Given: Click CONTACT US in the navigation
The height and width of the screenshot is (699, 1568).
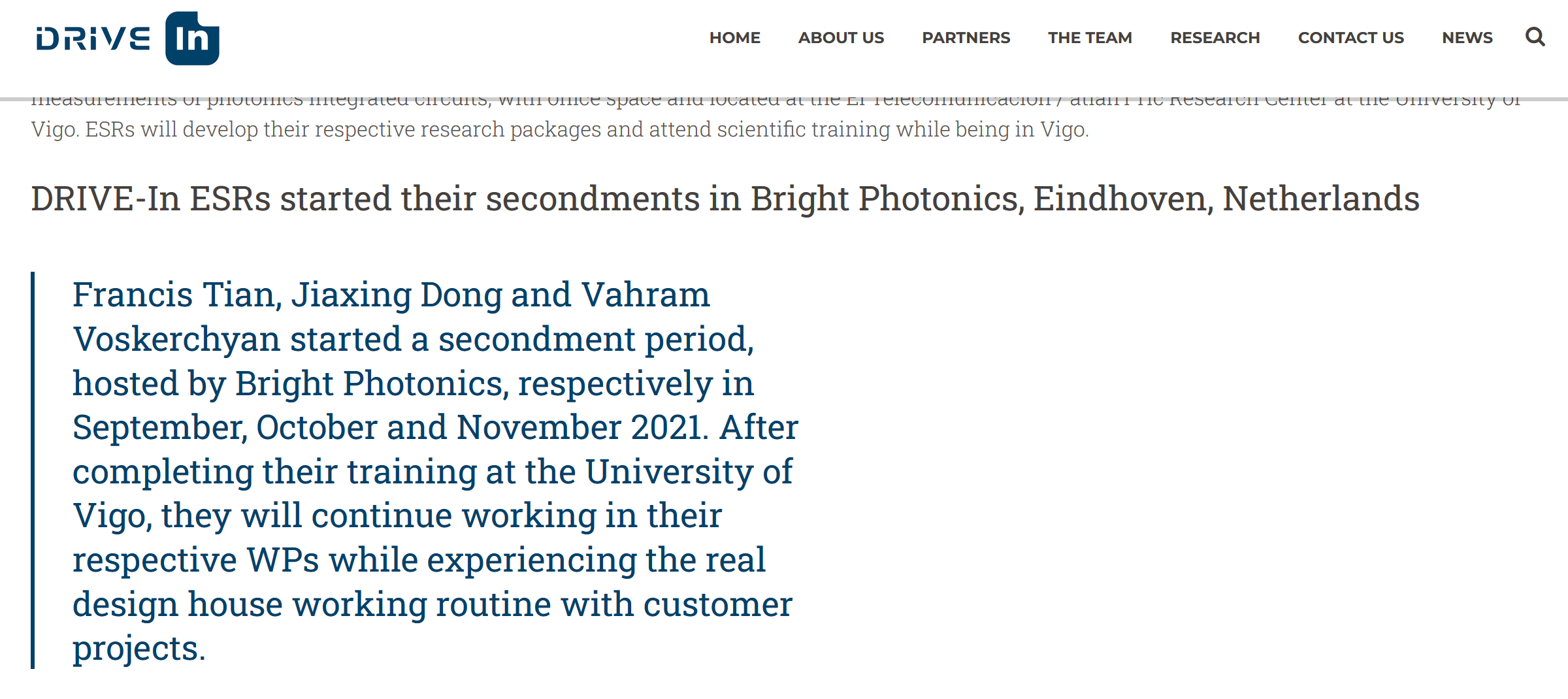Looking at the screenshot, I should tap(1350, 38).
